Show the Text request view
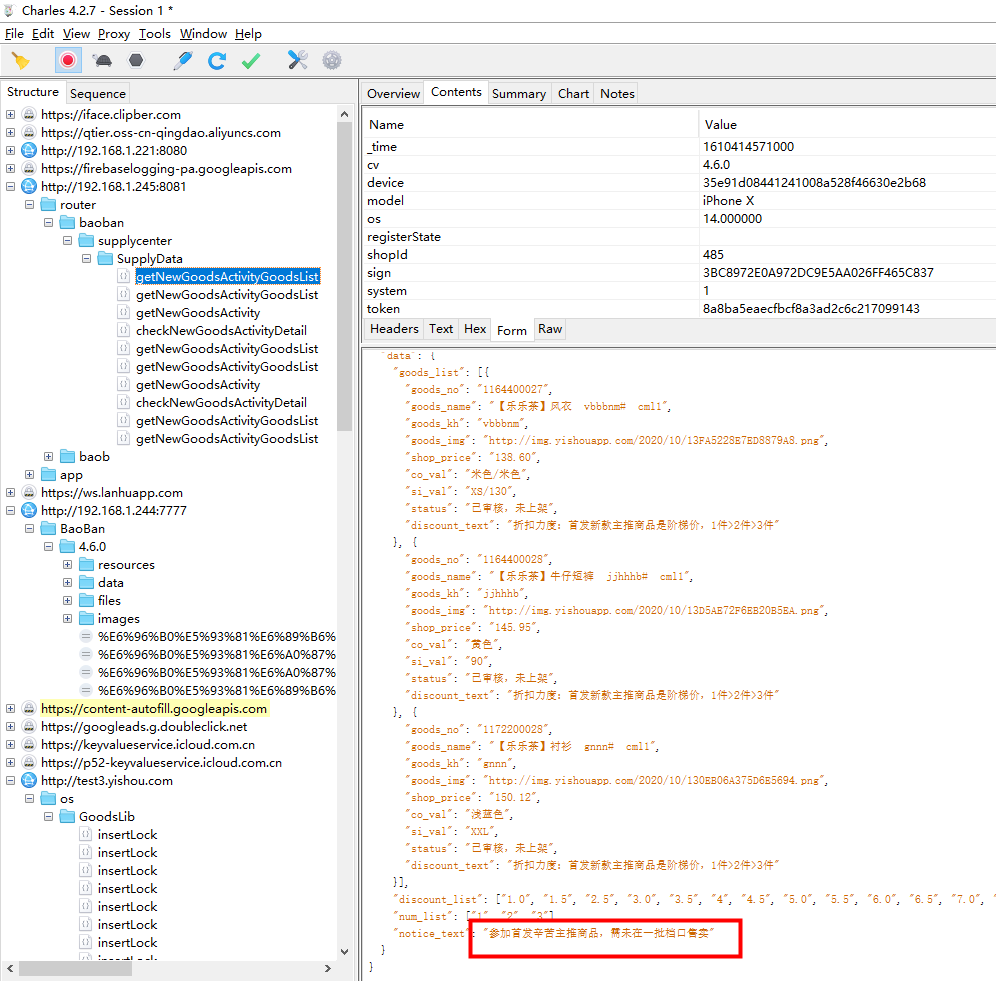996x981 pixels. coord(441,329)
